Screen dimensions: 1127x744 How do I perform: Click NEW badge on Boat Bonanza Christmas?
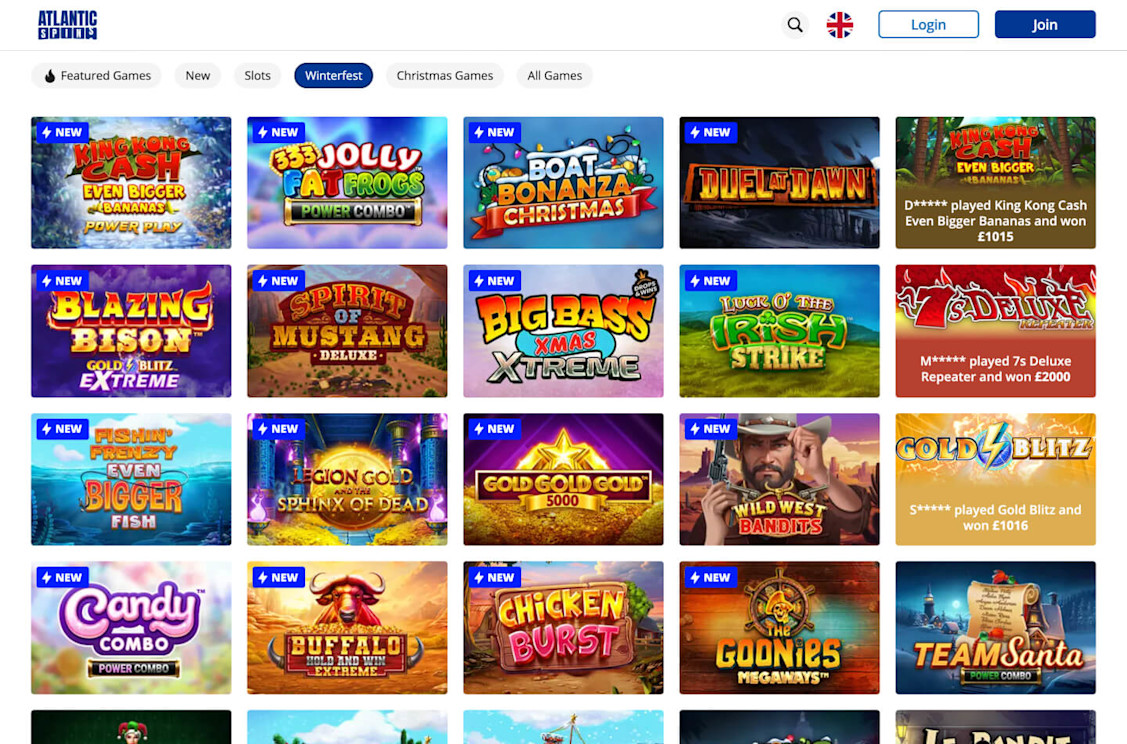[494, 132]
